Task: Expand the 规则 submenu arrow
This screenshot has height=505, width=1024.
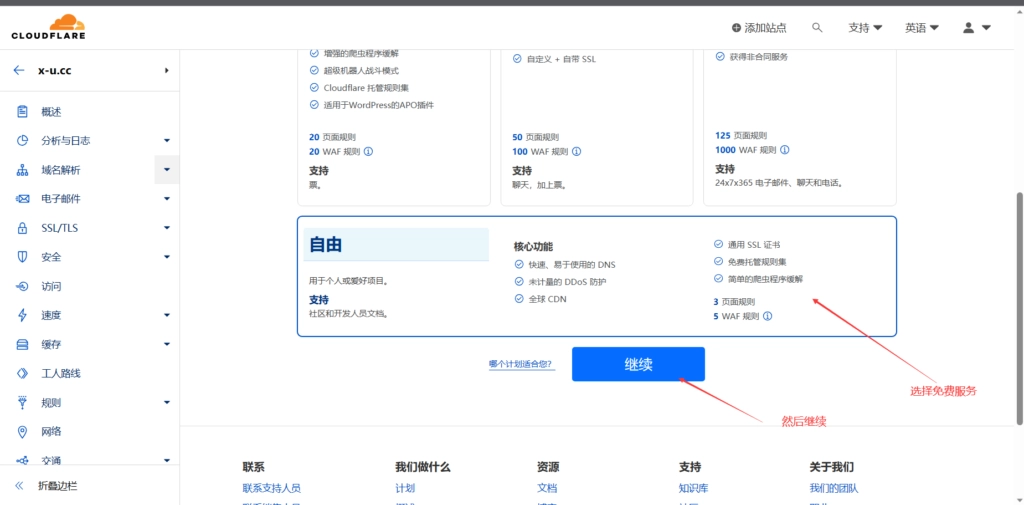Action: [167, 402]
